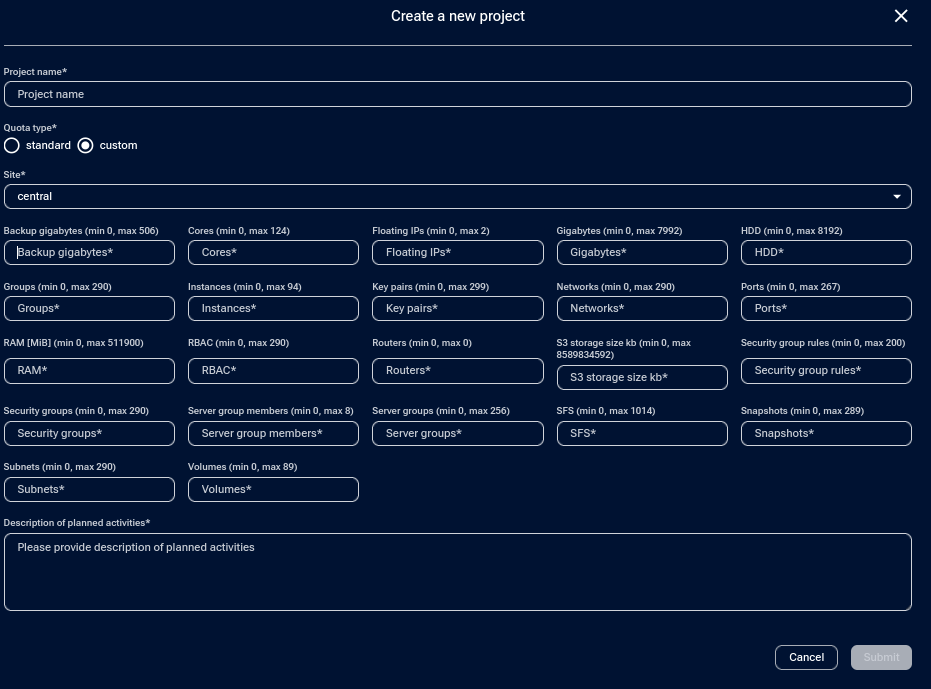Click the Project name input field
This screenshot has width=931, height=689.
coord(457,94)
